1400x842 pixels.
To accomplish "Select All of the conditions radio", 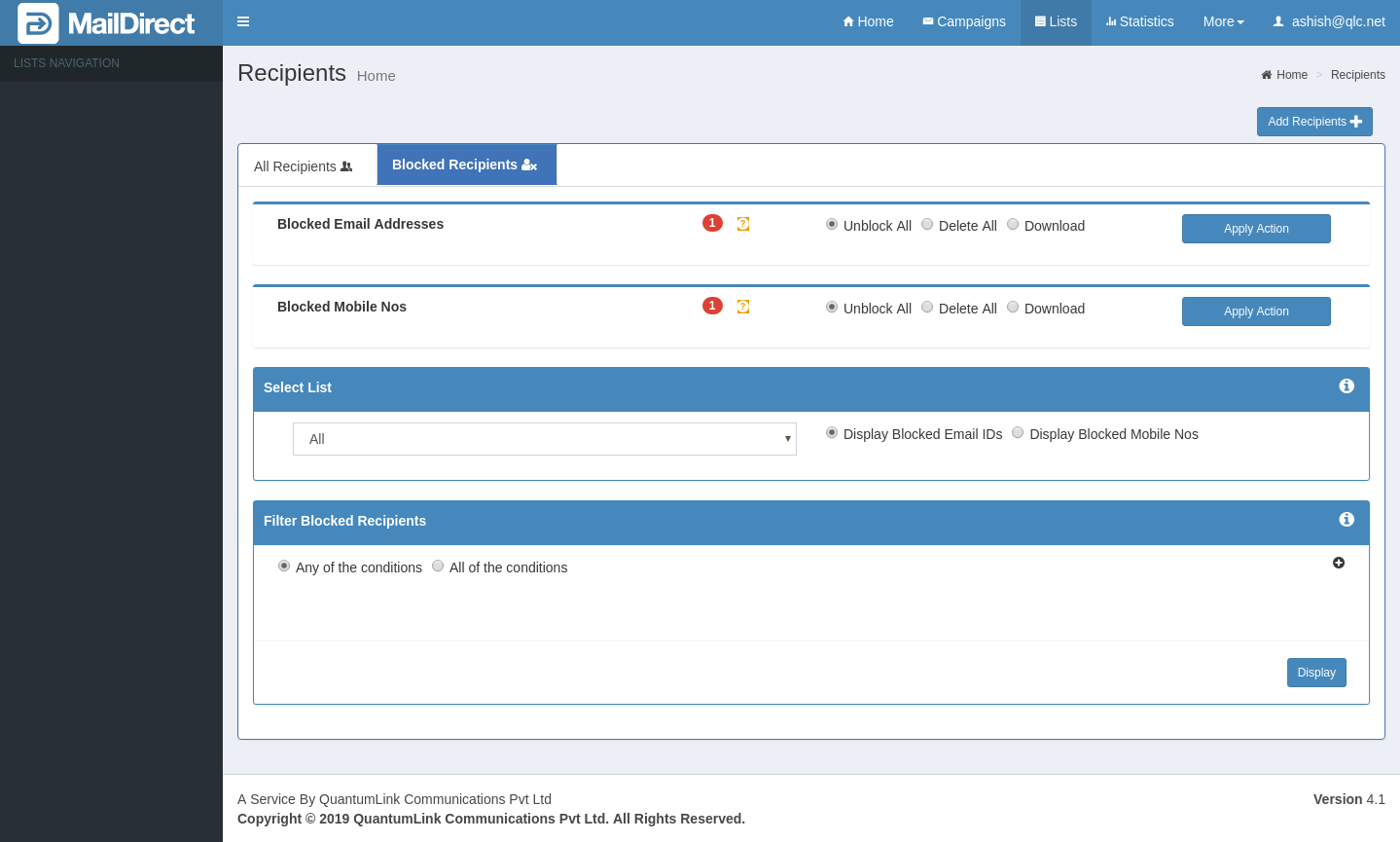I will pyautogui.click(x=438, y=567).
